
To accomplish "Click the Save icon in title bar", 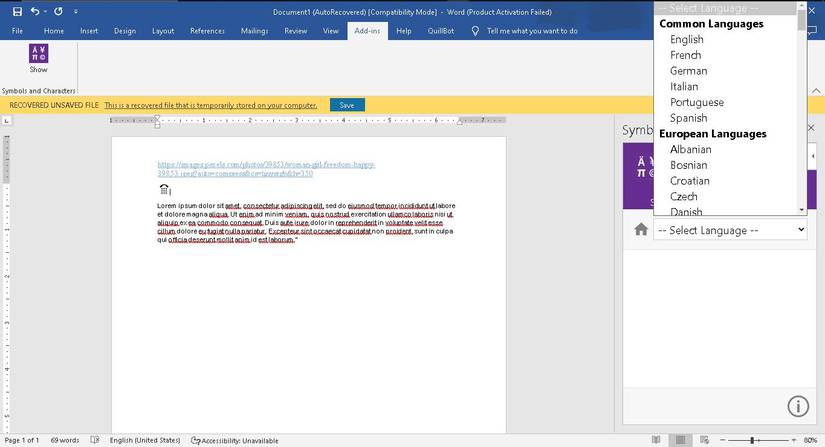I will 17,12.
